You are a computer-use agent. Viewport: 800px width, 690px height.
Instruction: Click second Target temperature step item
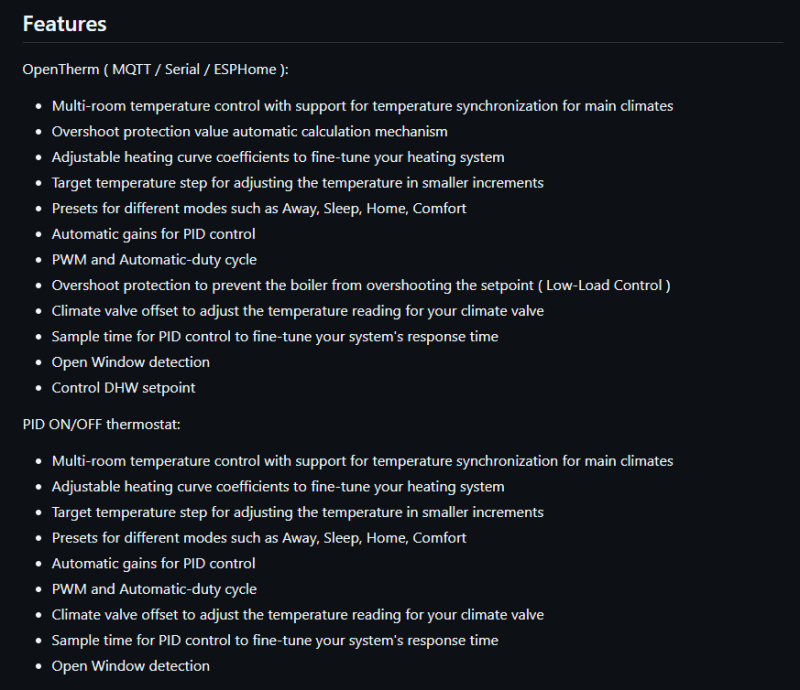tap(297, 512)
